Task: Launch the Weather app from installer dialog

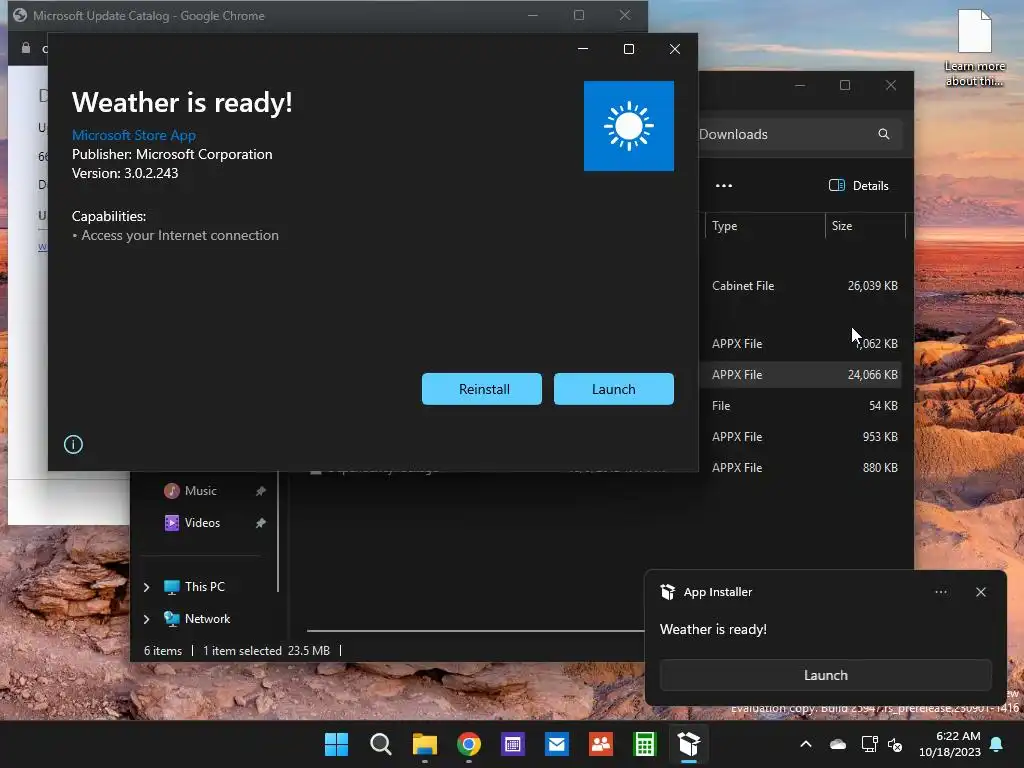Action: (x=613, y=389)
